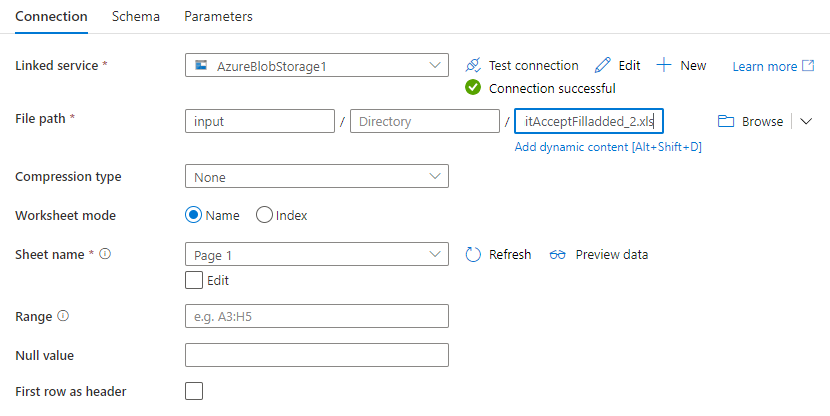This screenshot has height=416, width=830.
Task: Open the Parameters tab
Action: (218, 16)
